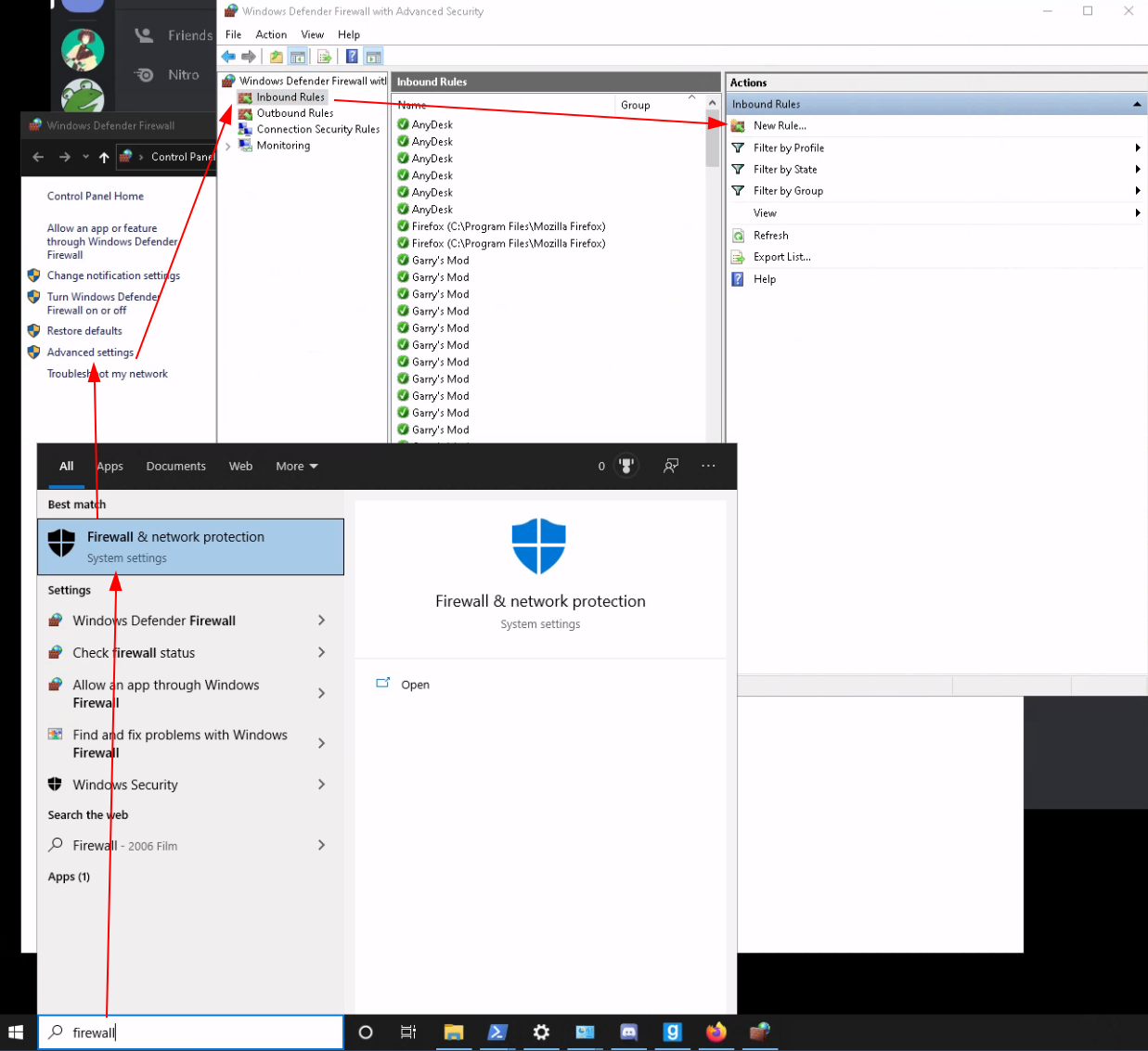1148x1051 pixels.
Task: Open the three-dot options in search panel
Action: (x=708, y=466)
